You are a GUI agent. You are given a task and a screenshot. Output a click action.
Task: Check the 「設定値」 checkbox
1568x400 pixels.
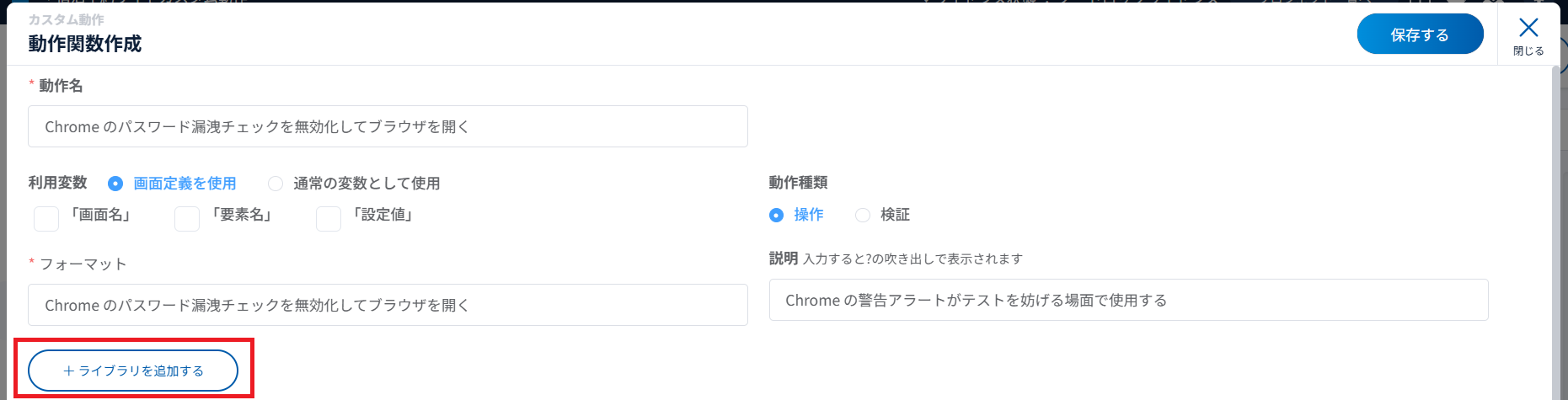[329, 218]
